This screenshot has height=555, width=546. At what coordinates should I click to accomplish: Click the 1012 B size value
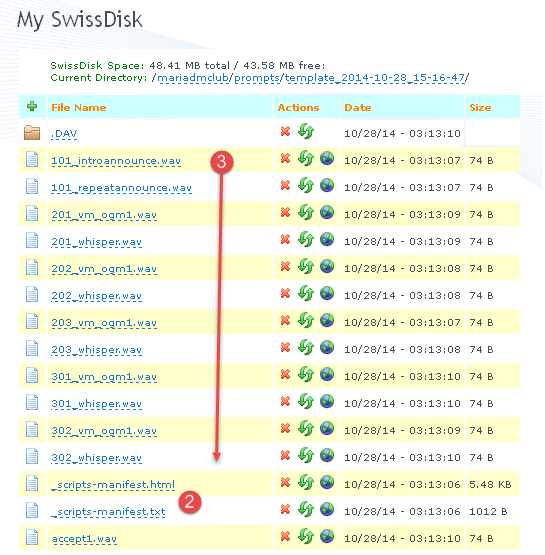[x=488, y=511]
